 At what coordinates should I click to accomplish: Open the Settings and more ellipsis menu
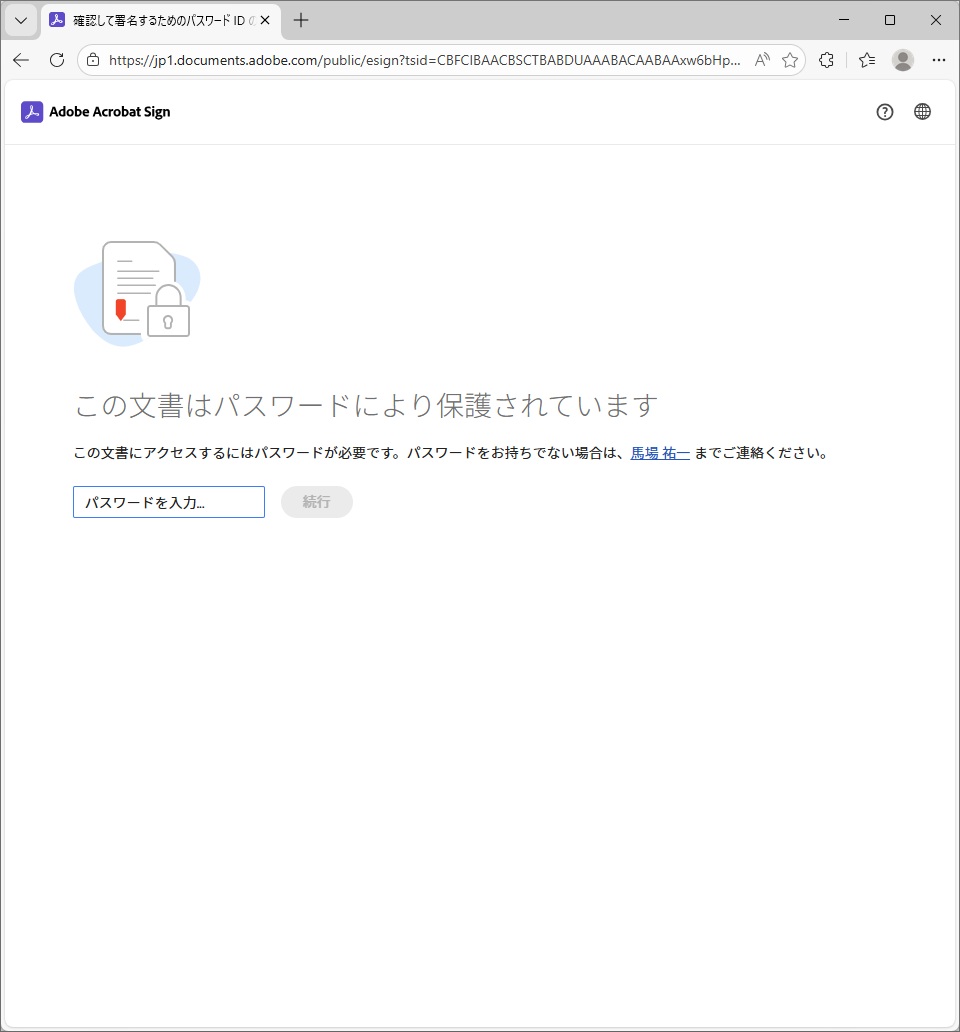point(938,60)
